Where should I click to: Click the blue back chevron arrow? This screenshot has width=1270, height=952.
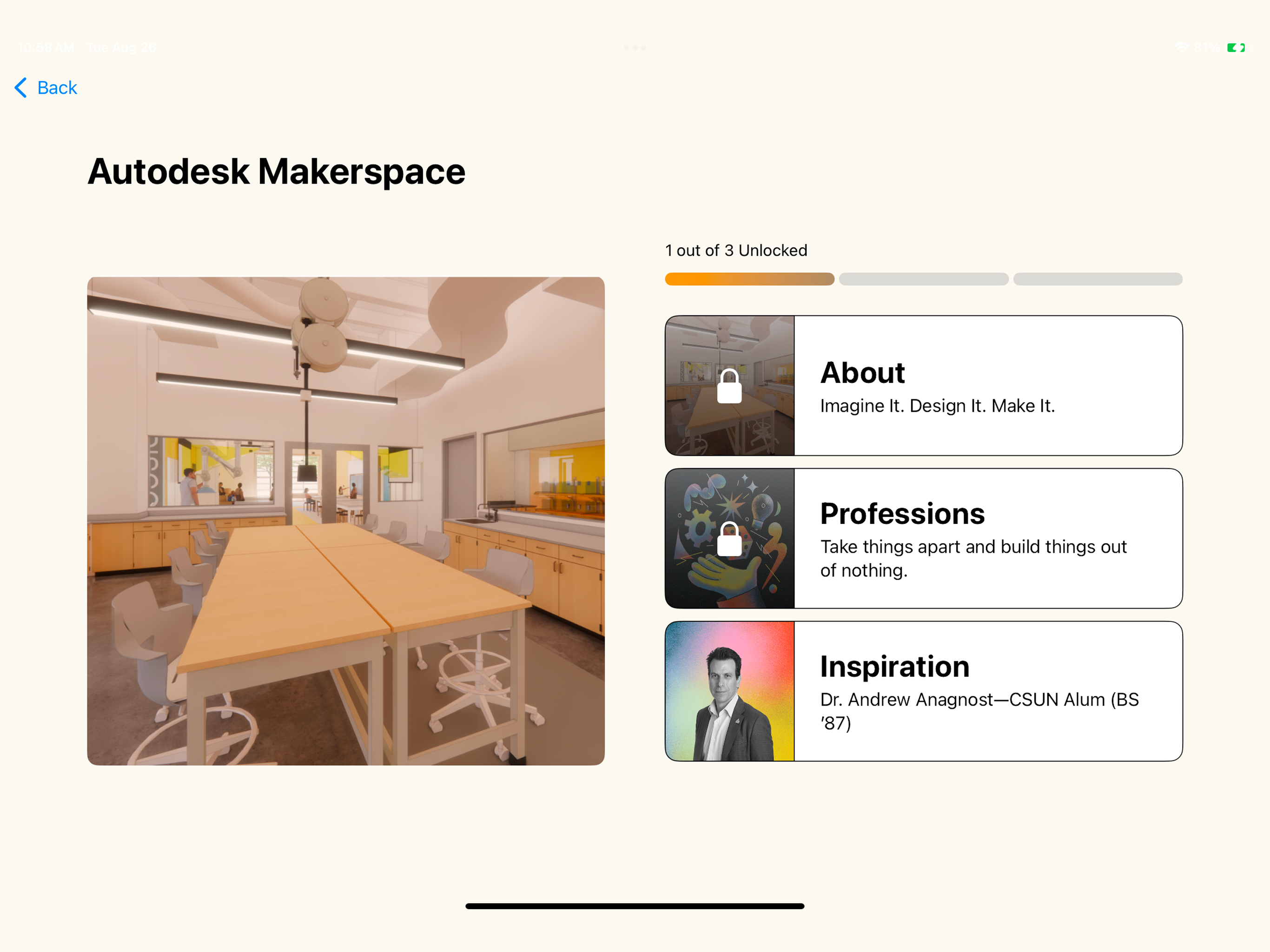20,88
